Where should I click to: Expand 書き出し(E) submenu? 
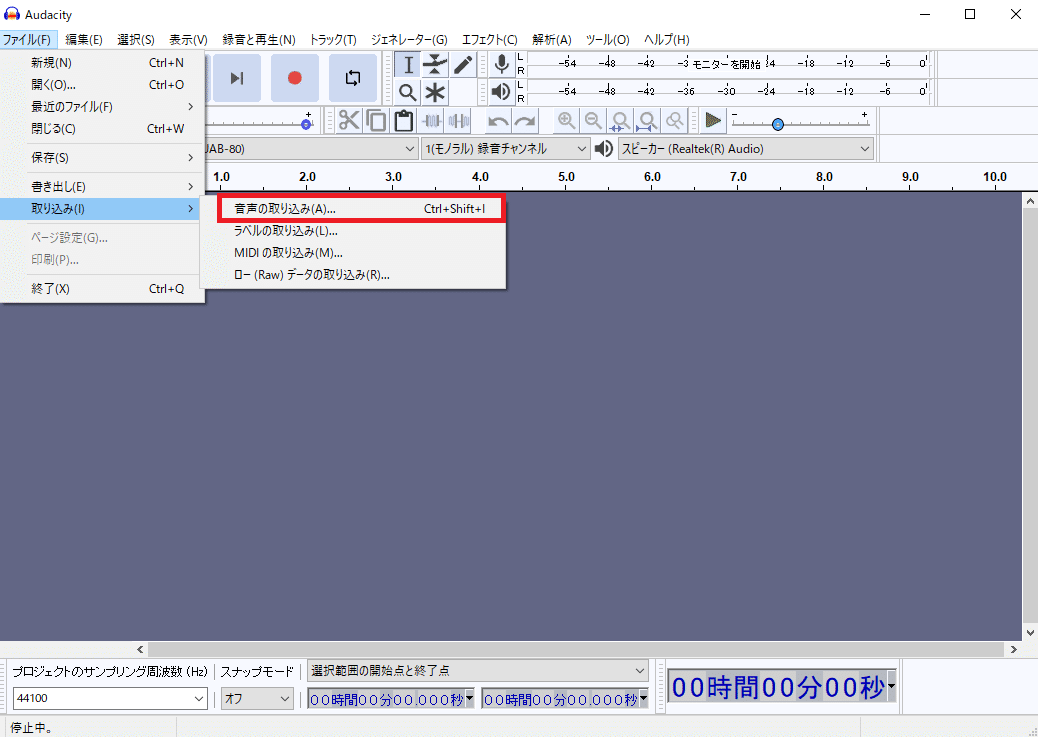pyautogui.click(x=103, y=187)
